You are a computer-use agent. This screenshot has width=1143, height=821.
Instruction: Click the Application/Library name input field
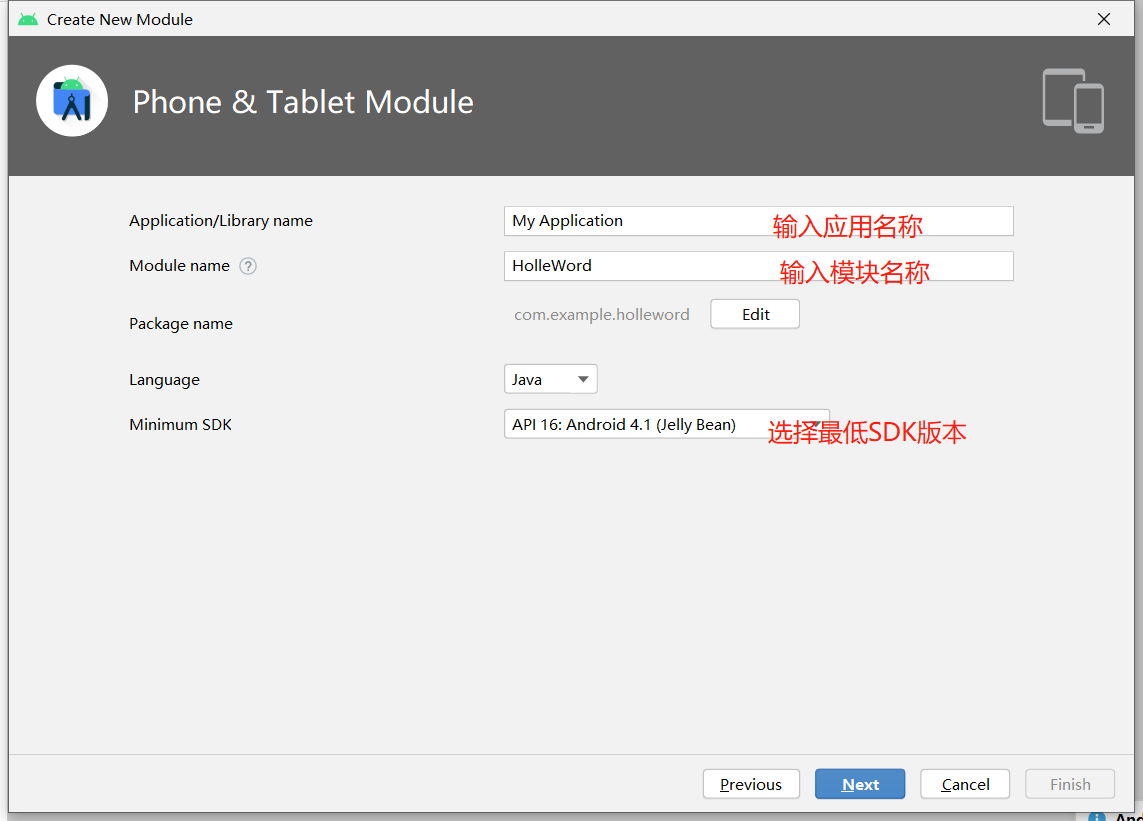tap(758, 221)
